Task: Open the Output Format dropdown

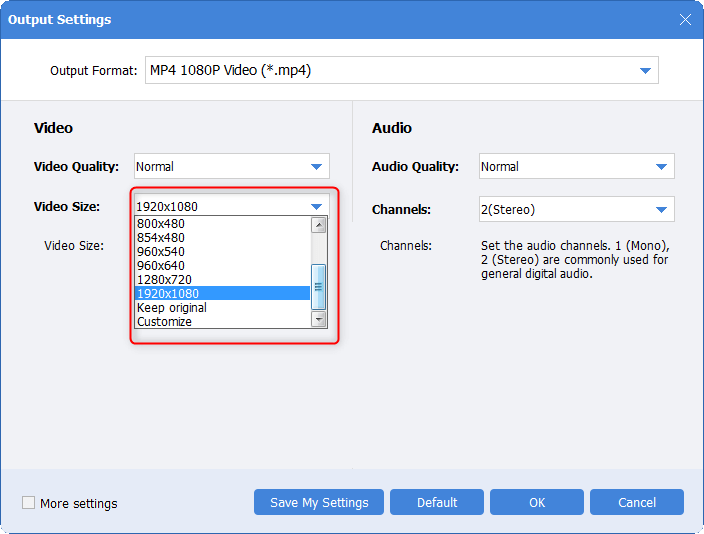Action: (x=645, y=70)
